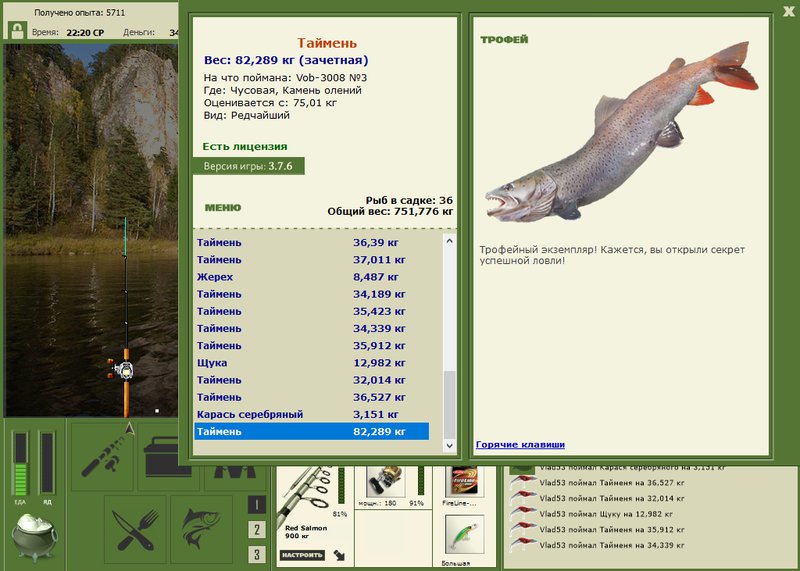Open the knife and fork food icon
Image resolution: width=800 pixels, height=571 pixels.
pos(135,529)
